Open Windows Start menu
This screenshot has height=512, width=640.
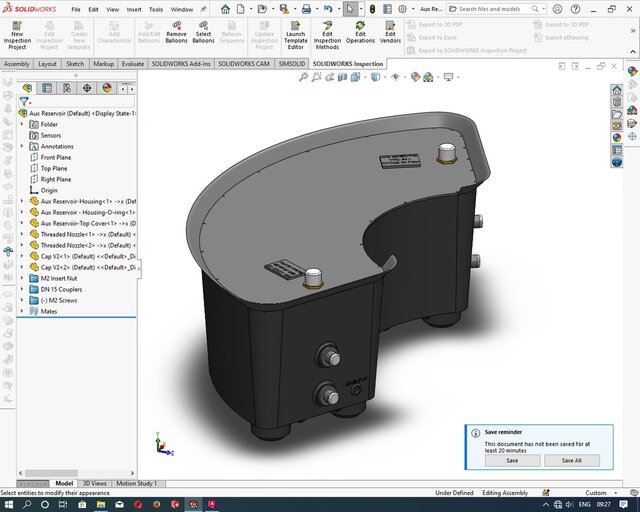[x=8, y=503]
